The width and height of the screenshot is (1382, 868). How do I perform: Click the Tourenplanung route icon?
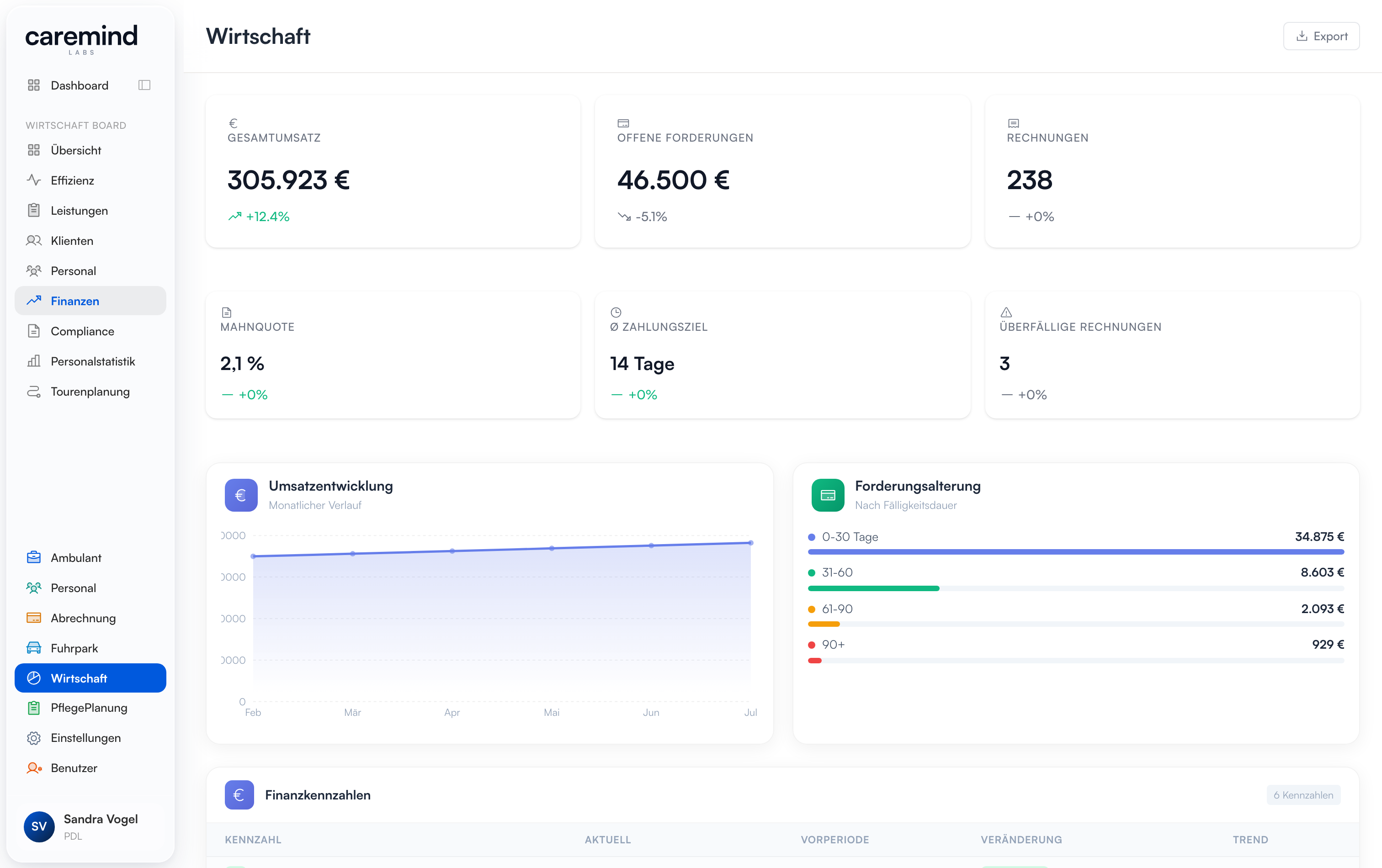point(34,391)
